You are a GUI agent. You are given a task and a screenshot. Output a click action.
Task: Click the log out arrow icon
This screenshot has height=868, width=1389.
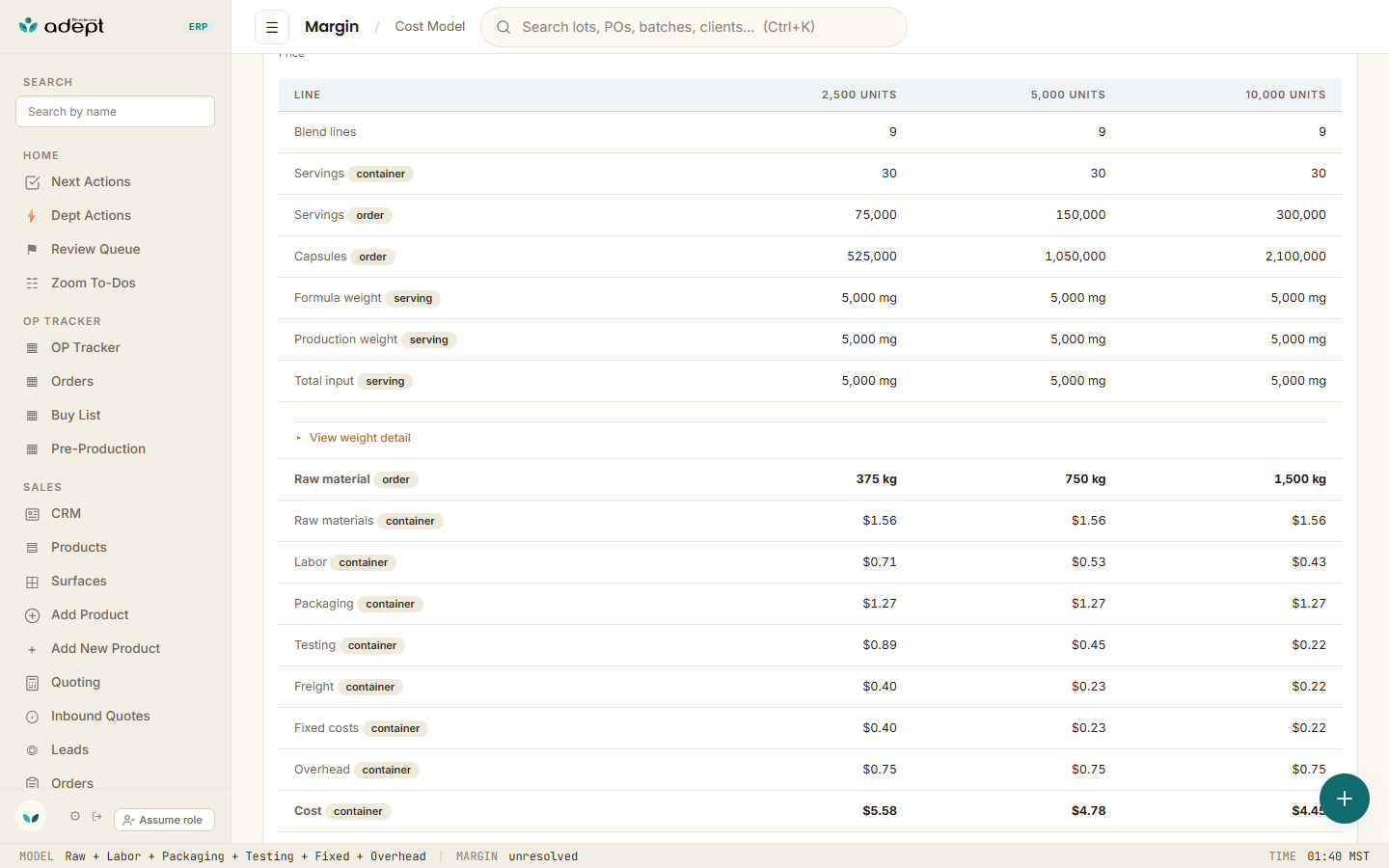pos(97,817)
